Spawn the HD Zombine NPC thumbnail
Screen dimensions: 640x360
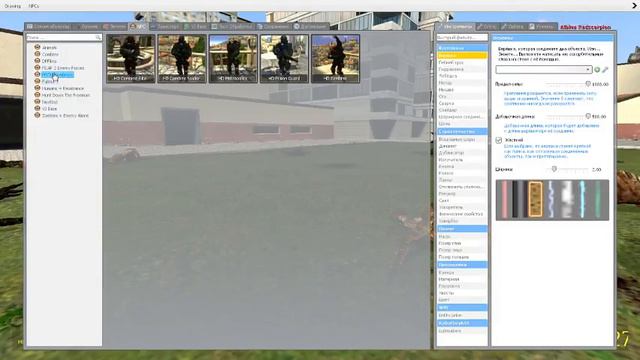pyautogui.click(x=336, y=58)
